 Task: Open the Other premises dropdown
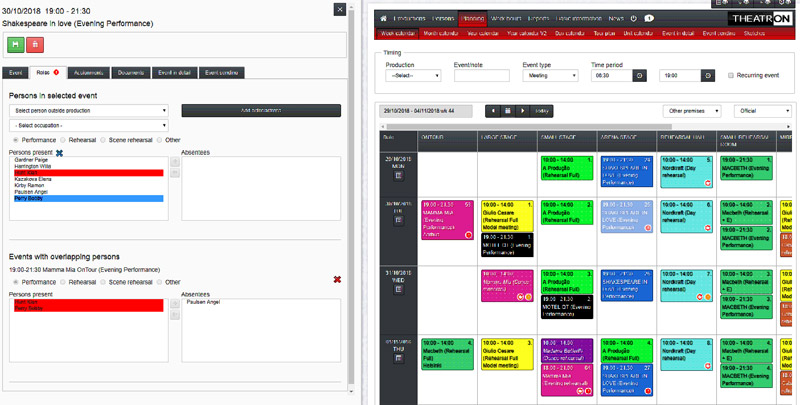click(x=692, y=110)
